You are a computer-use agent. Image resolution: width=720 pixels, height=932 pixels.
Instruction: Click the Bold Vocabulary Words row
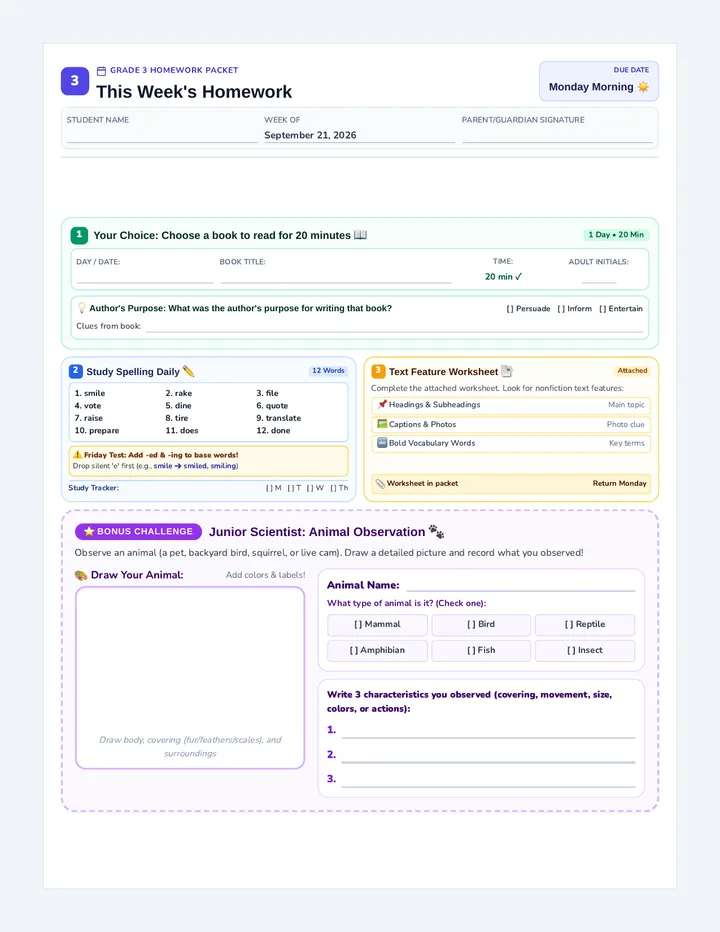coord(511,443)
